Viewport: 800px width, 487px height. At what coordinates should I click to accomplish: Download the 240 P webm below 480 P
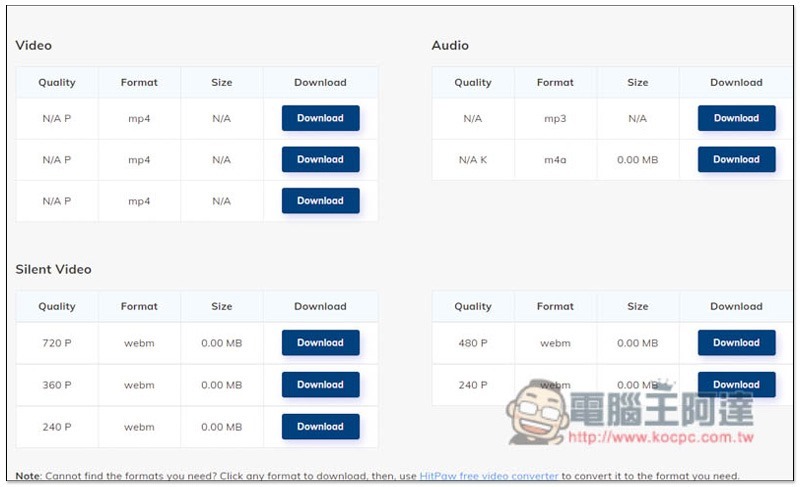(736, 385)
